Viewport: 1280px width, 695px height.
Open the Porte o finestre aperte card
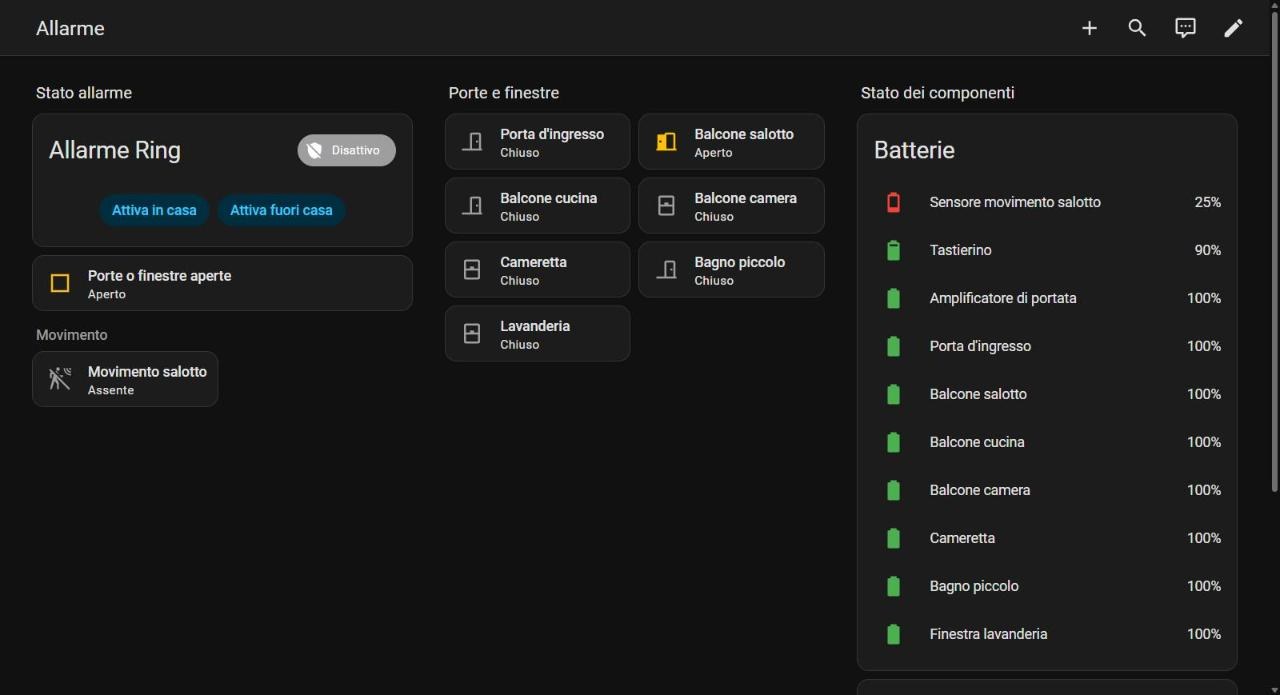(x=222, y=283)
